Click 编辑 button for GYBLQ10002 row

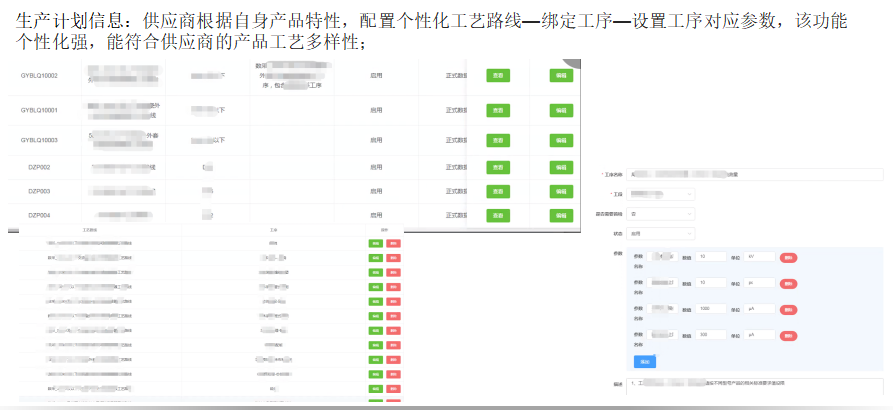tap(561, 75)
